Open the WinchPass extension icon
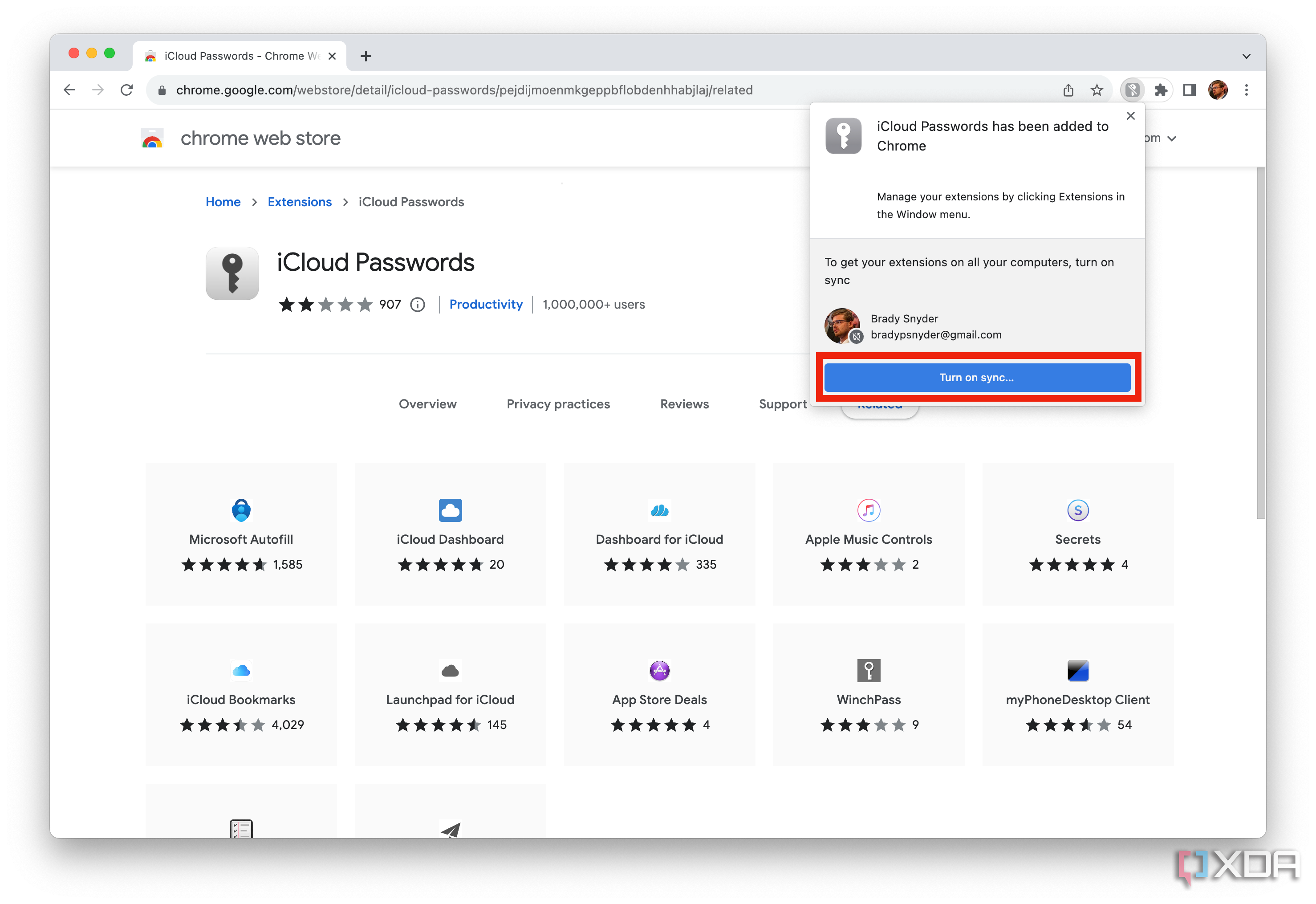This screenshot has width=1316, height=904. click(868, 670)
